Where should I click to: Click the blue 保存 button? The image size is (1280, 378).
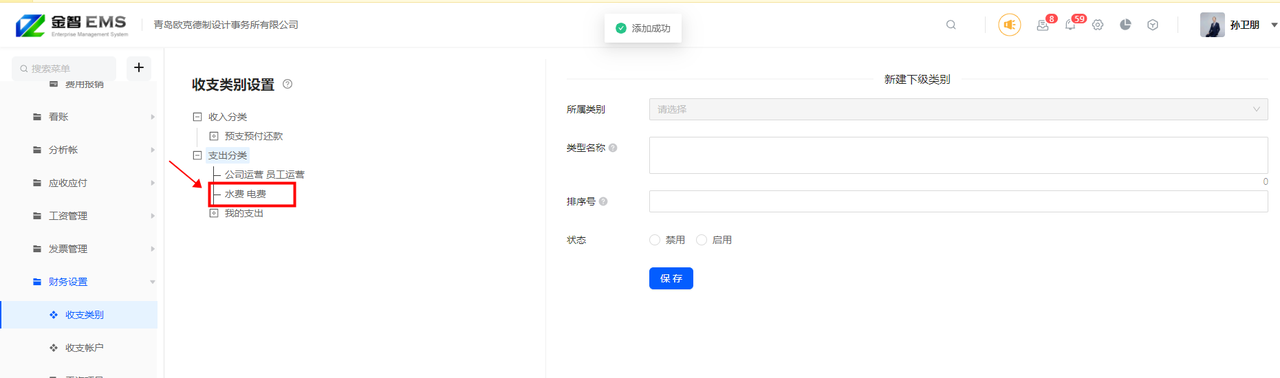671,279
